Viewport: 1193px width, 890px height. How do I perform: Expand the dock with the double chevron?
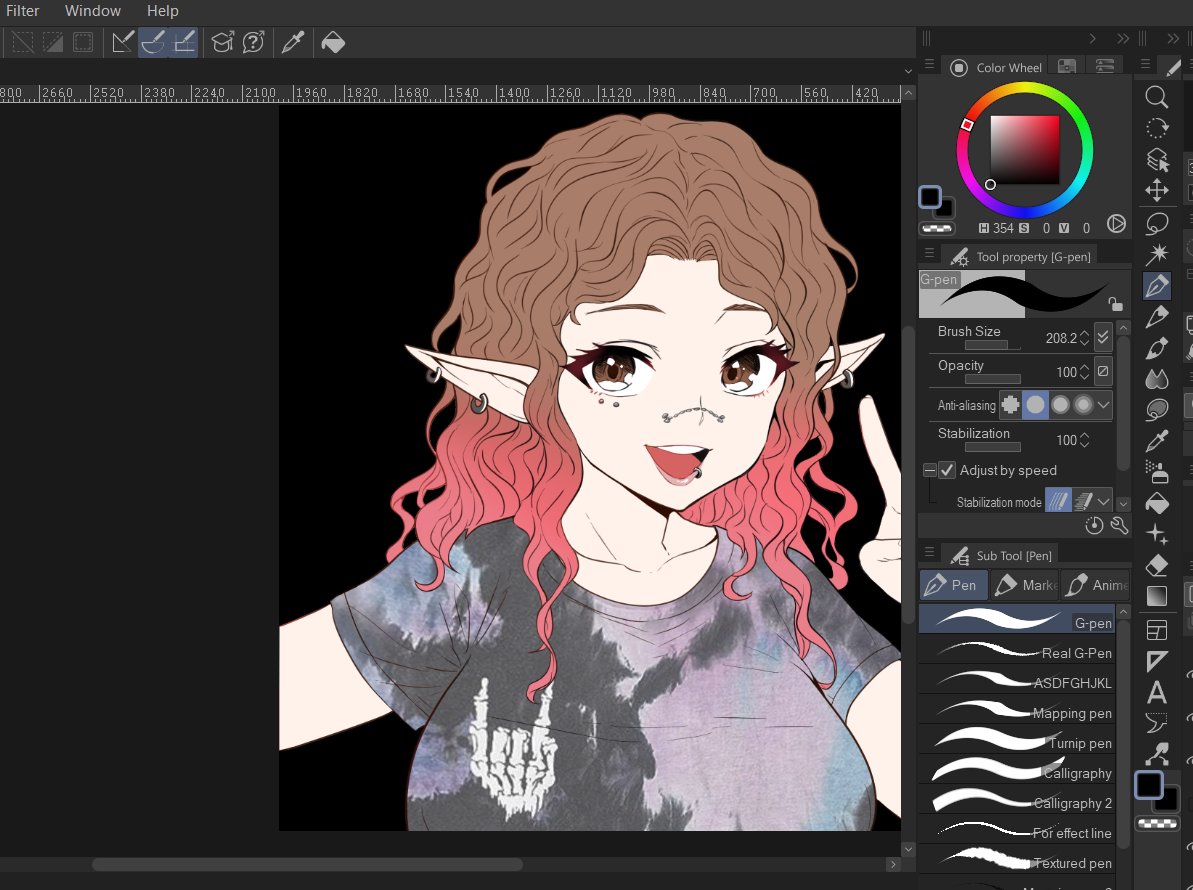(1123, 38)
